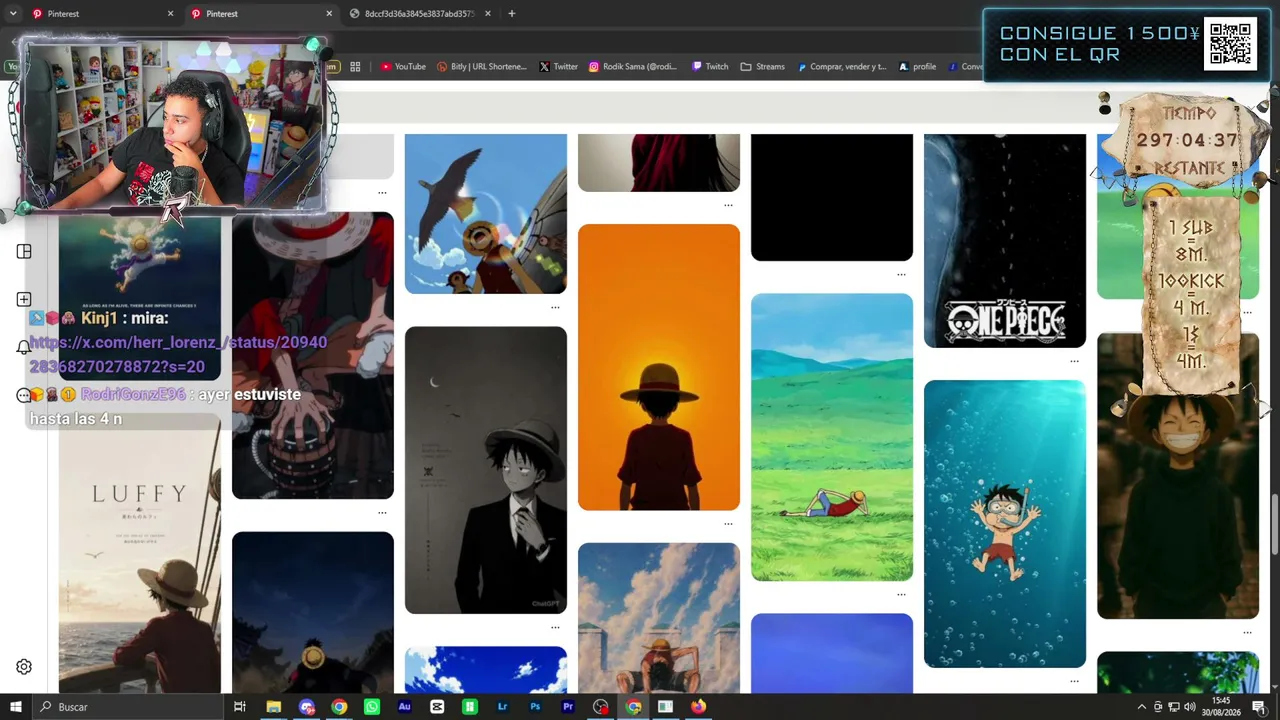1280x720 pixels.
Task: Open the Bitly URL Shortener bookmark
Action: [482, 67]
